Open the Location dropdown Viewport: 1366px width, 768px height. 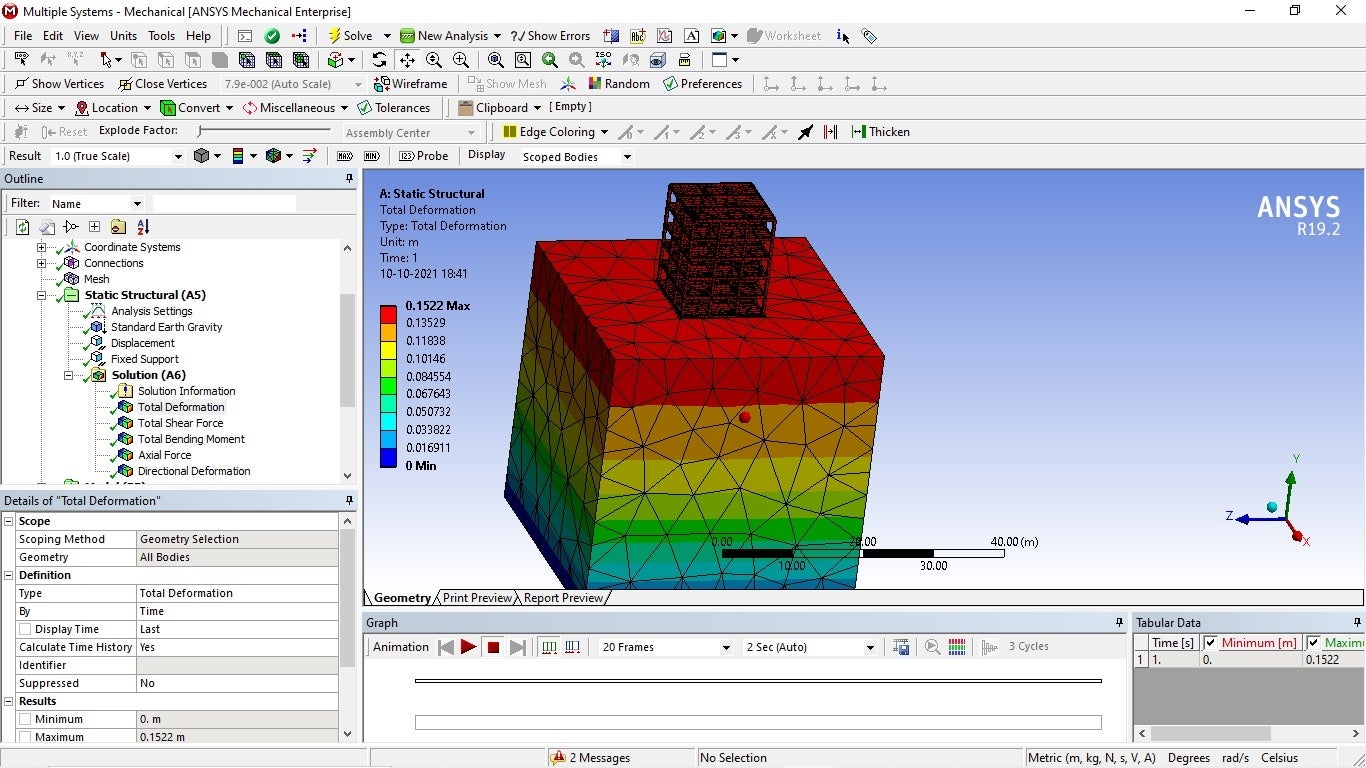113,108
